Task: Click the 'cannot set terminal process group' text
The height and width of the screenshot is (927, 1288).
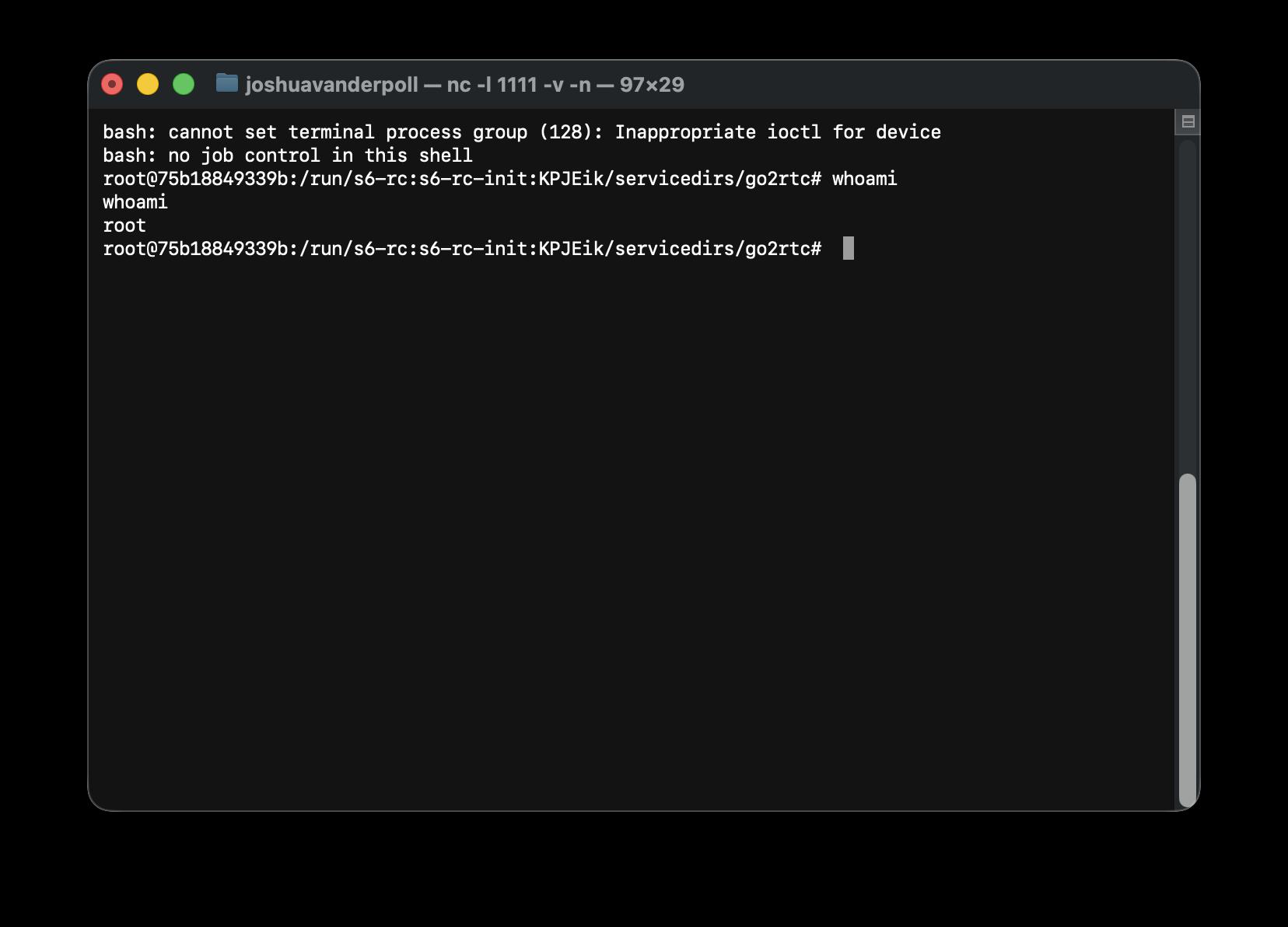Action: (x=348, y=132)
